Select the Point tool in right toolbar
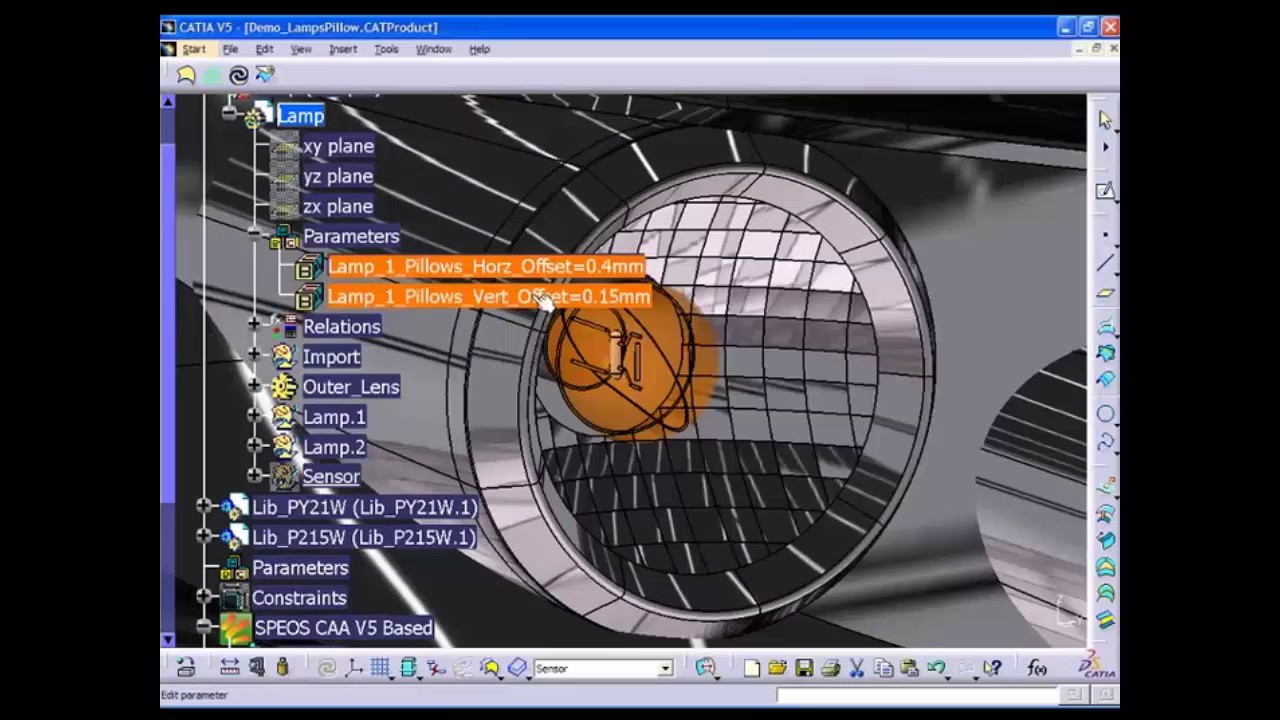Image resolution: width=1280 pixels, height=720 pixels. 1105,236
